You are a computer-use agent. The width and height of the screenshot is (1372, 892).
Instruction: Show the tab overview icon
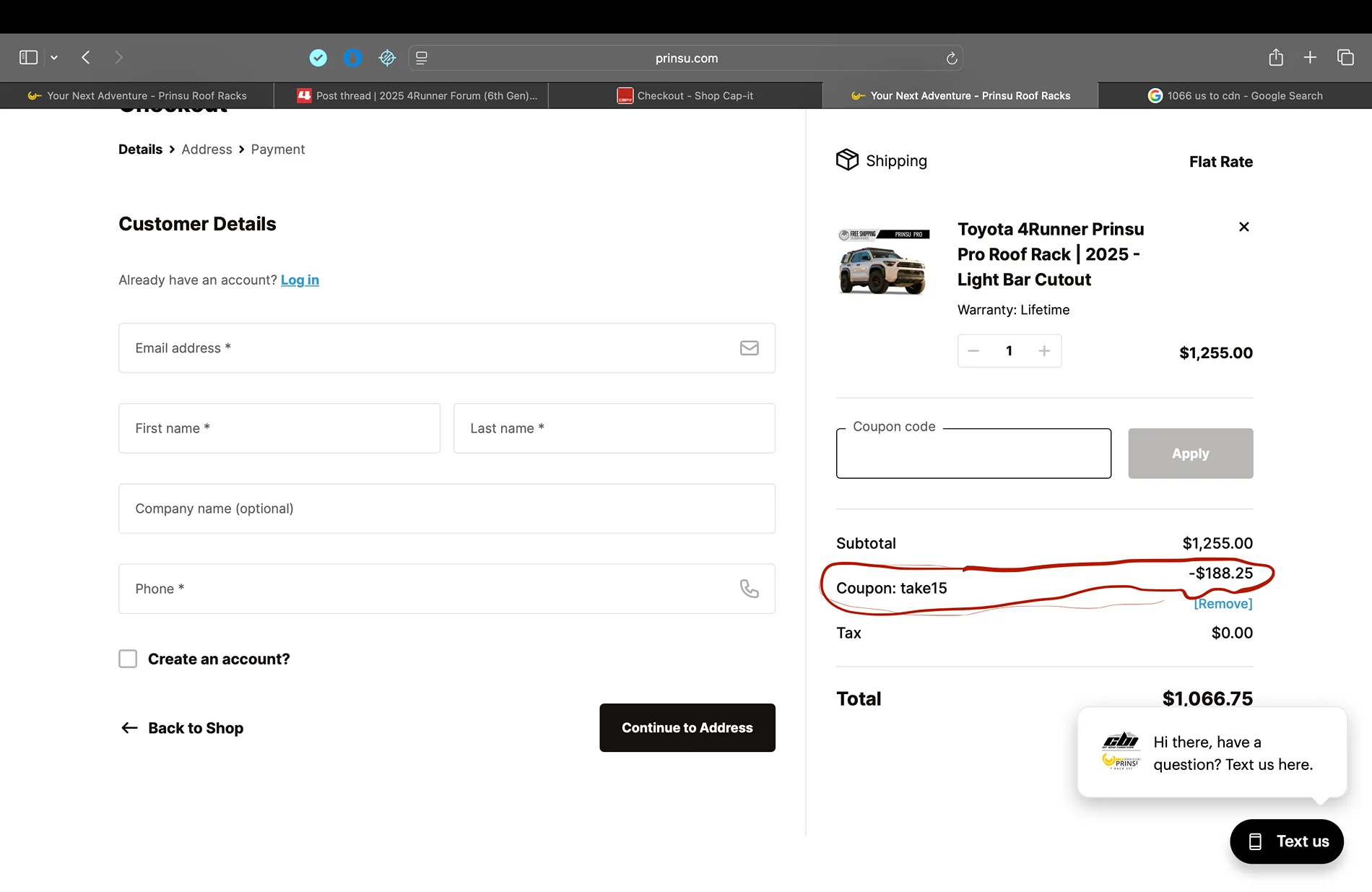[1345, 58]
